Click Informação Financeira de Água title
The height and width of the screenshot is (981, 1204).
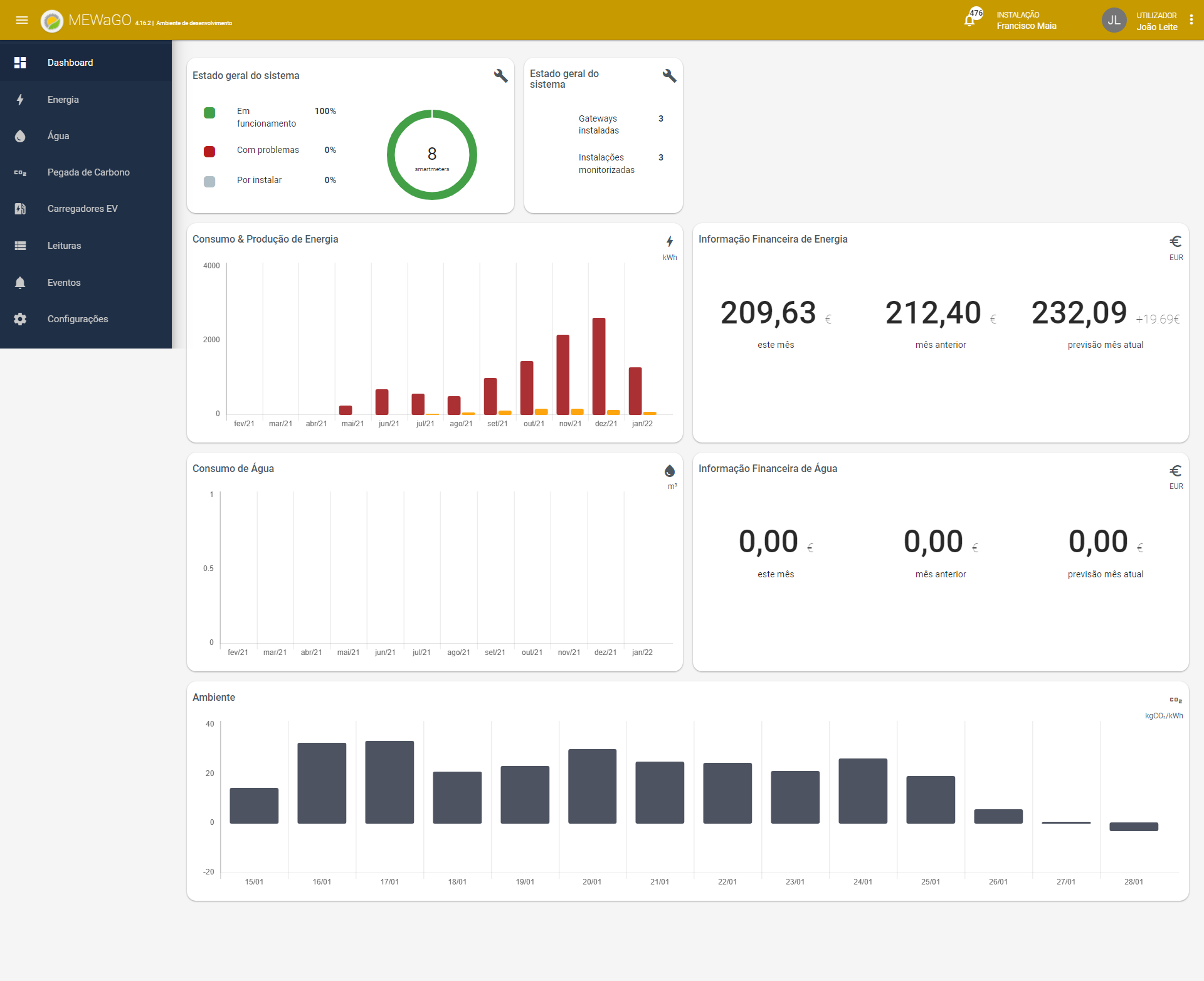click(768, 469)
